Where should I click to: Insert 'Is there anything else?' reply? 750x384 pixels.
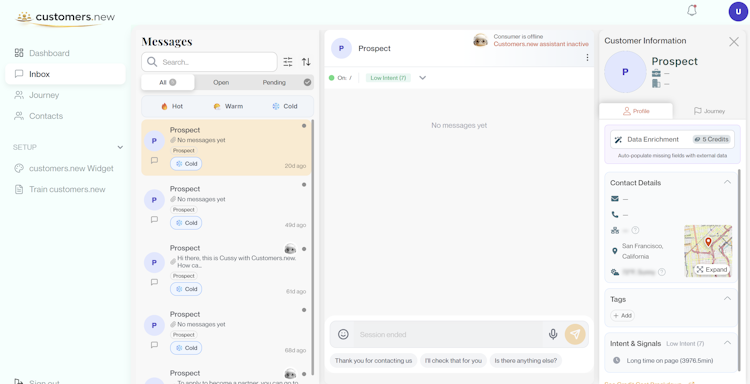tap(526, 361)
